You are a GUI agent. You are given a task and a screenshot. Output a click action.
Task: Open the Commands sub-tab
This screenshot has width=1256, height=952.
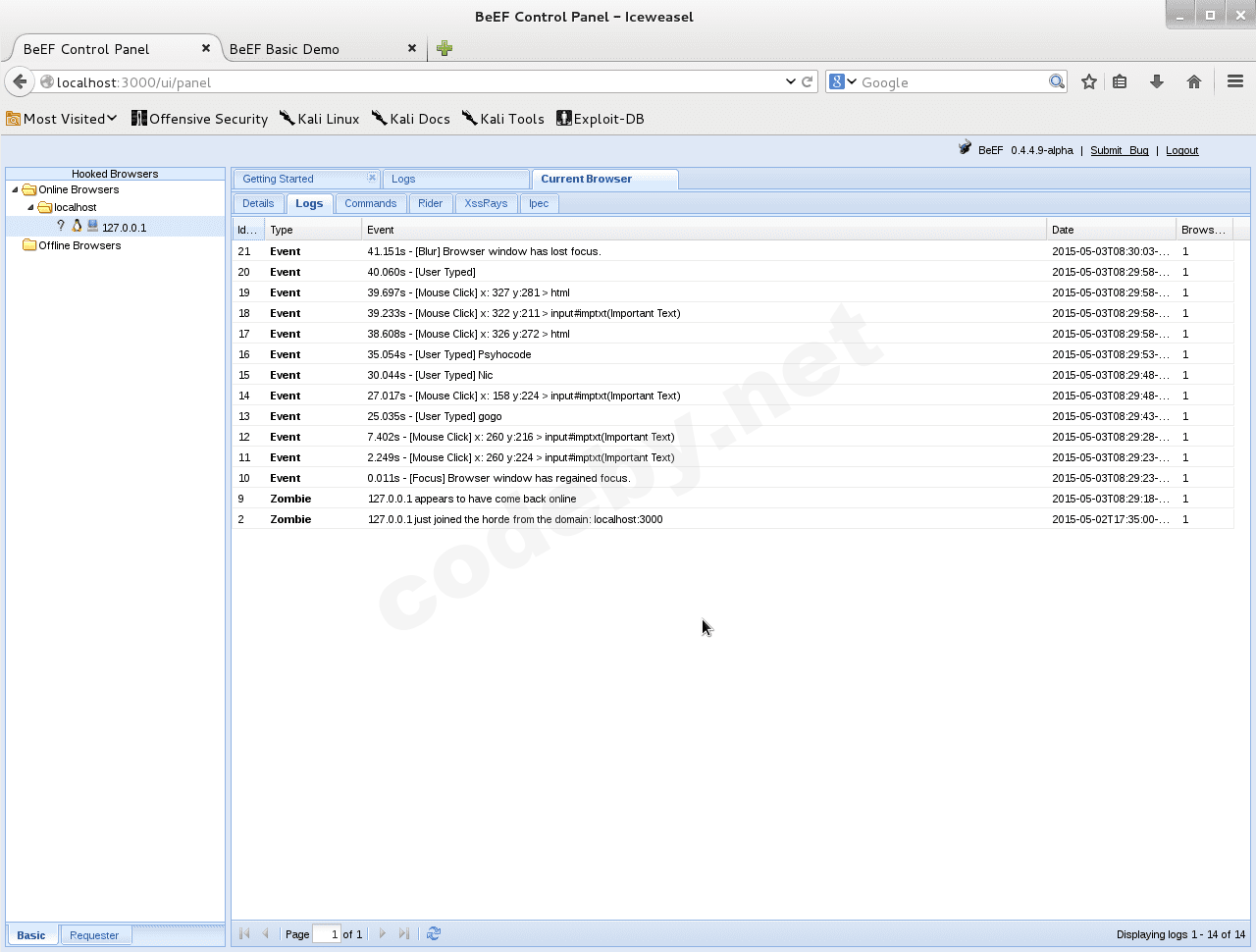pos(371,203)
